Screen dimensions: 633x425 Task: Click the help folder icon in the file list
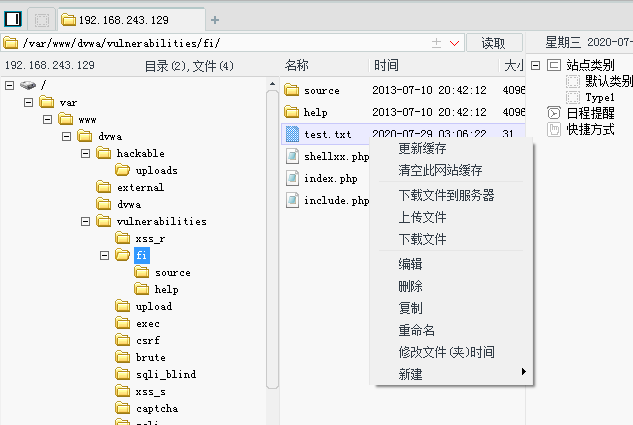coord(291,112)
